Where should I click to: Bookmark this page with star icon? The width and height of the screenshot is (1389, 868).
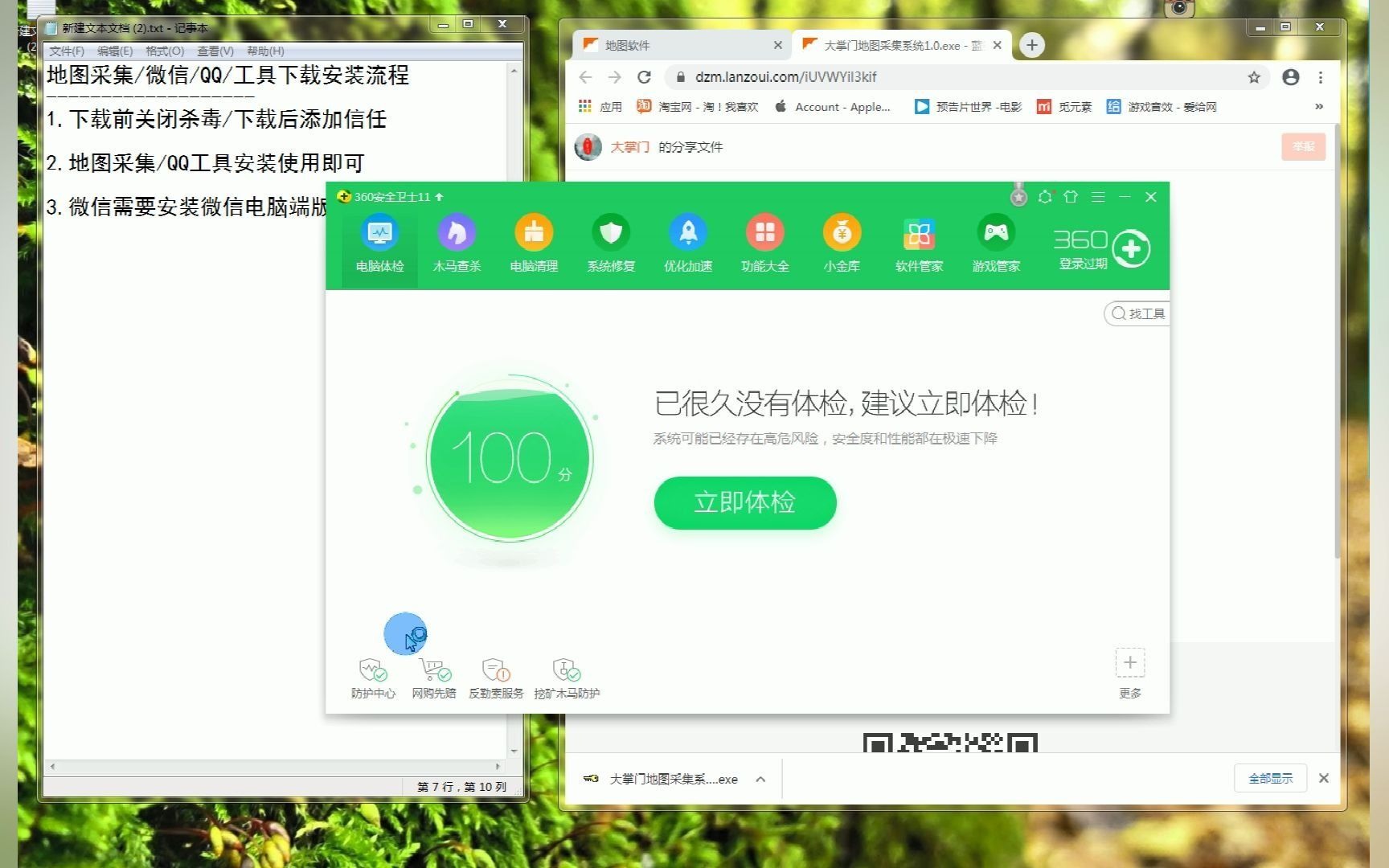tap(1254, 77)
